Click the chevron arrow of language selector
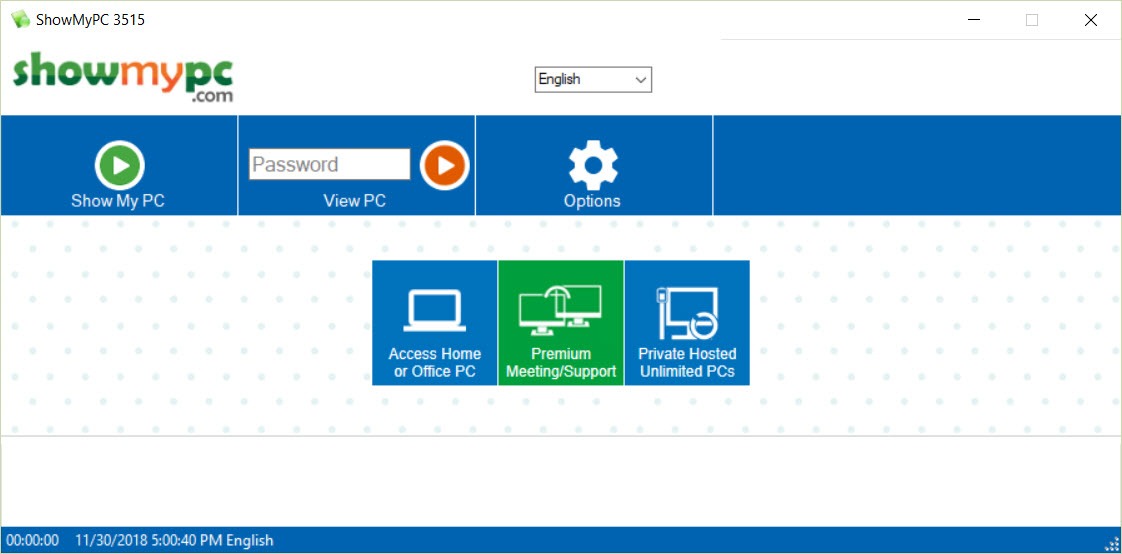Viewport: 1122px width, 554px height. click(x=640, y=79)
